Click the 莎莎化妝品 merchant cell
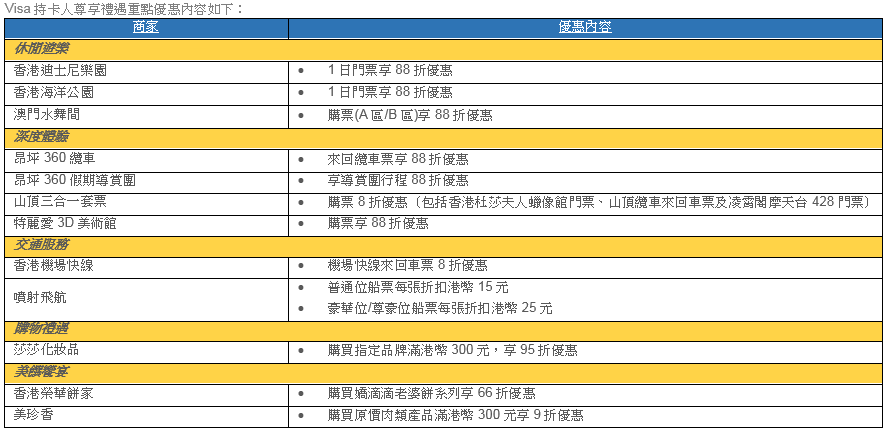 146,352
